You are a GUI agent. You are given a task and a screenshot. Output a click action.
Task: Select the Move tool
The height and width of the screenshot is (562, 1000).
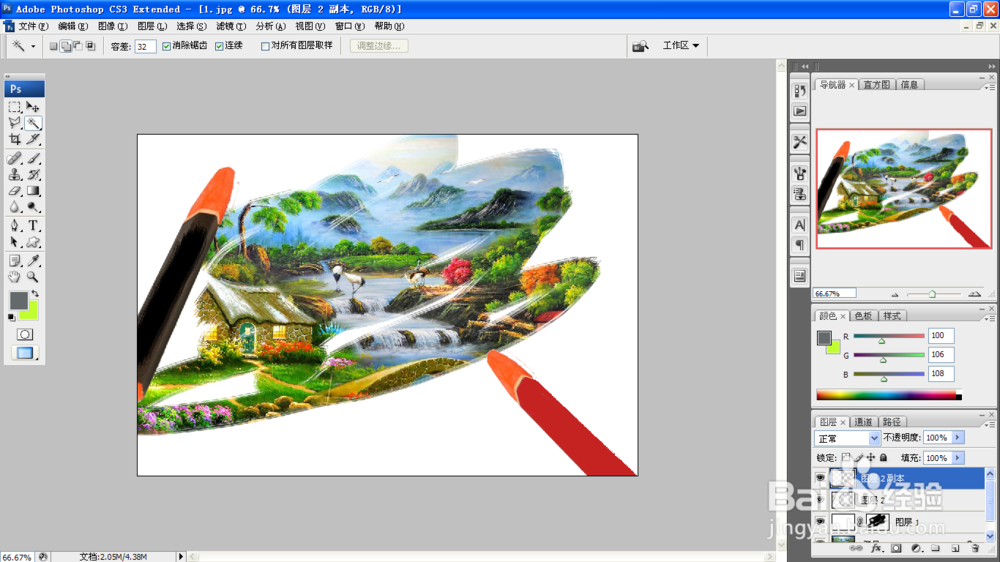click(x=33, y=107)
